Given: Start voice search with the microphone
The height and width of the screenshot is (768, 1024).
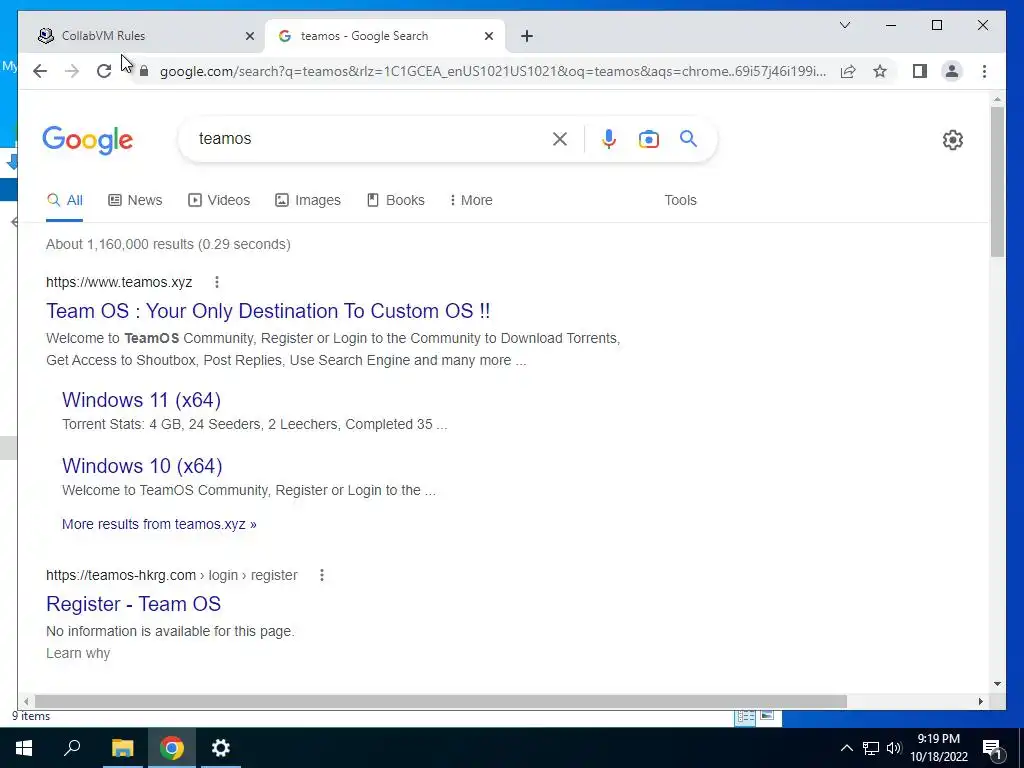Looking at the screenshot, I should coord(609,139).
